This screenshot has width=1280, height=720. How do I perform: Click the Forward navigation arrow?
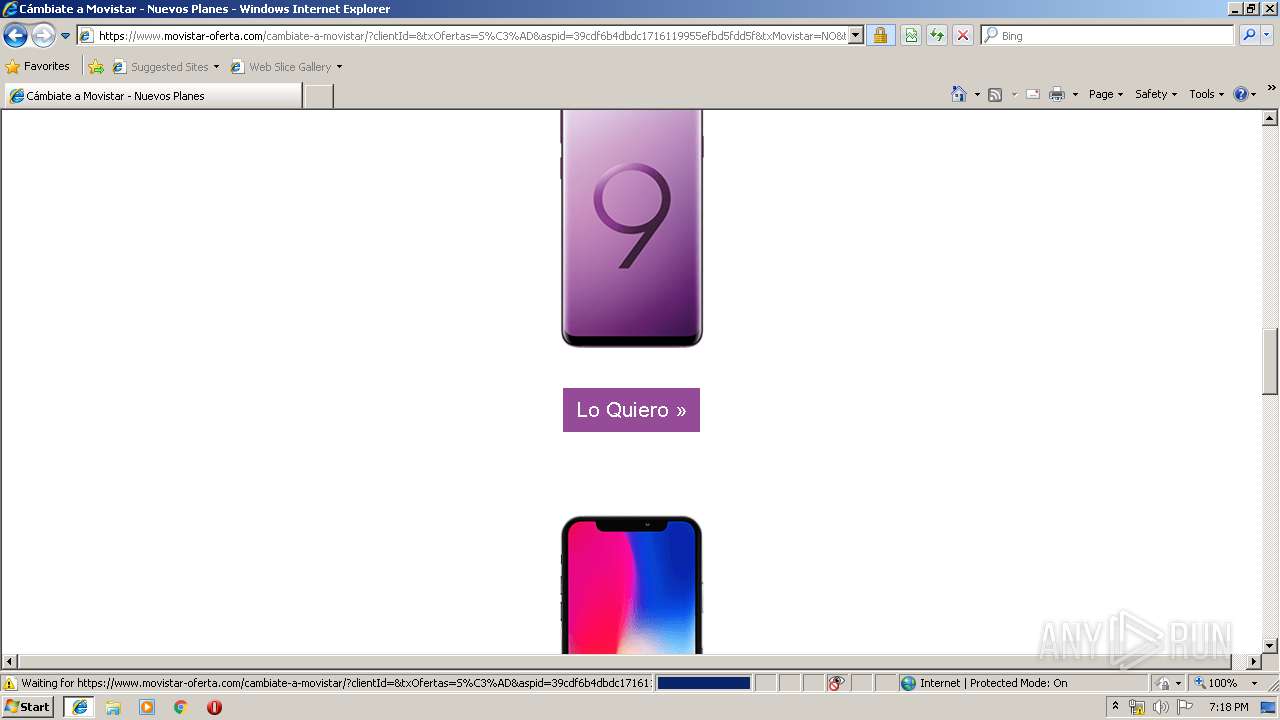(x=43, y=36)
